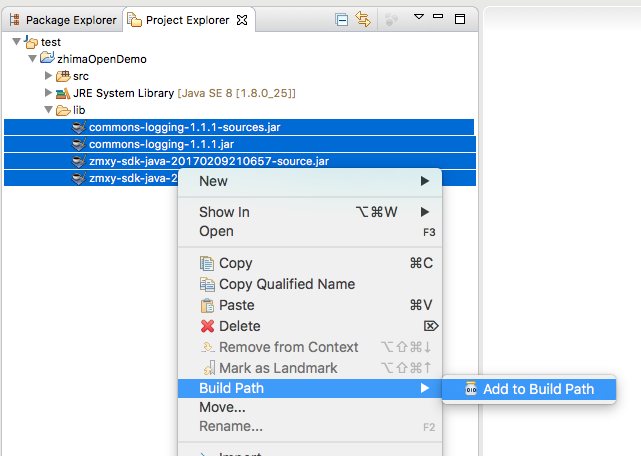Click the zmxy-sdk source jar file icon
The width and height of the screenshot is (641, 456).
pyautogui.click(x=78, y=162)
